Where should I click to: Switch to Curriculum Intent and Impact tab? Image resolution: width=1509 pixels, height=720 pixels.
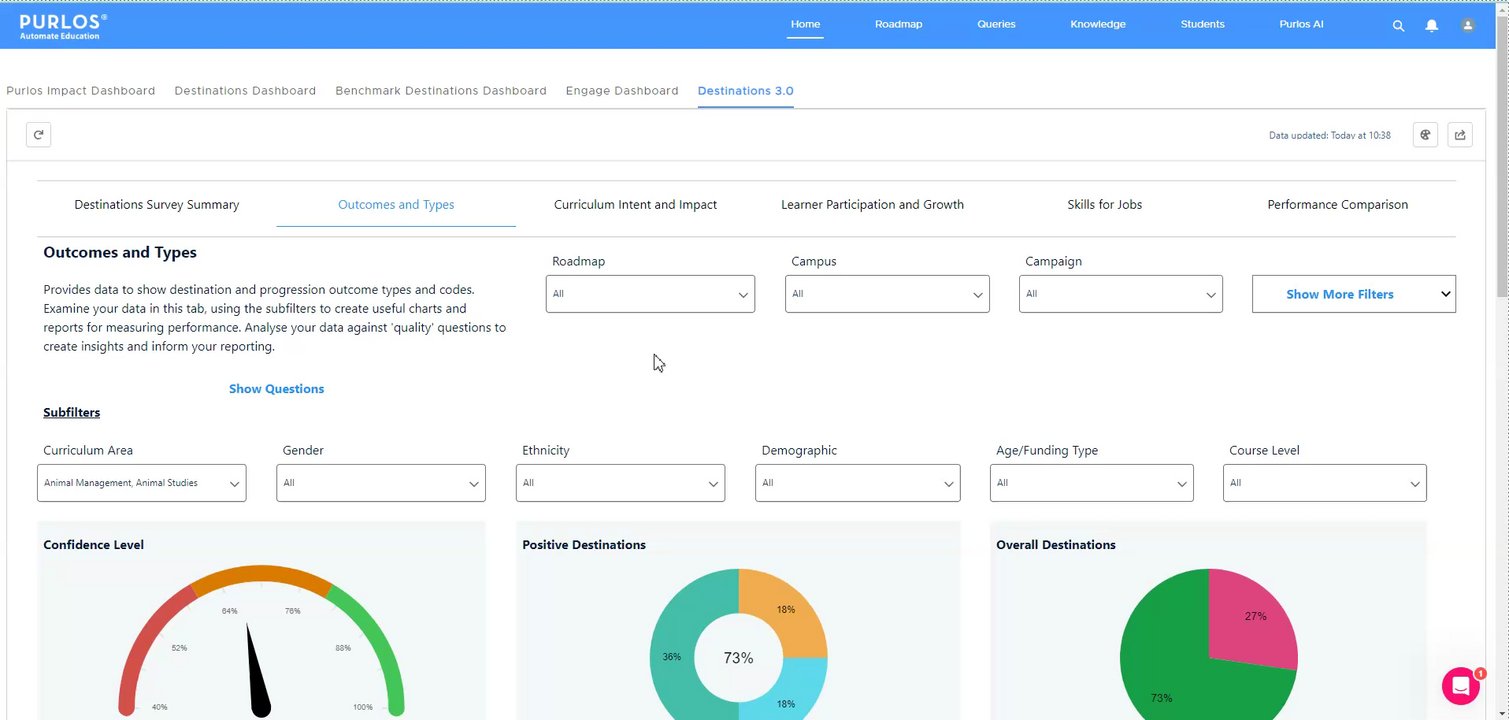tap(635, 204)
